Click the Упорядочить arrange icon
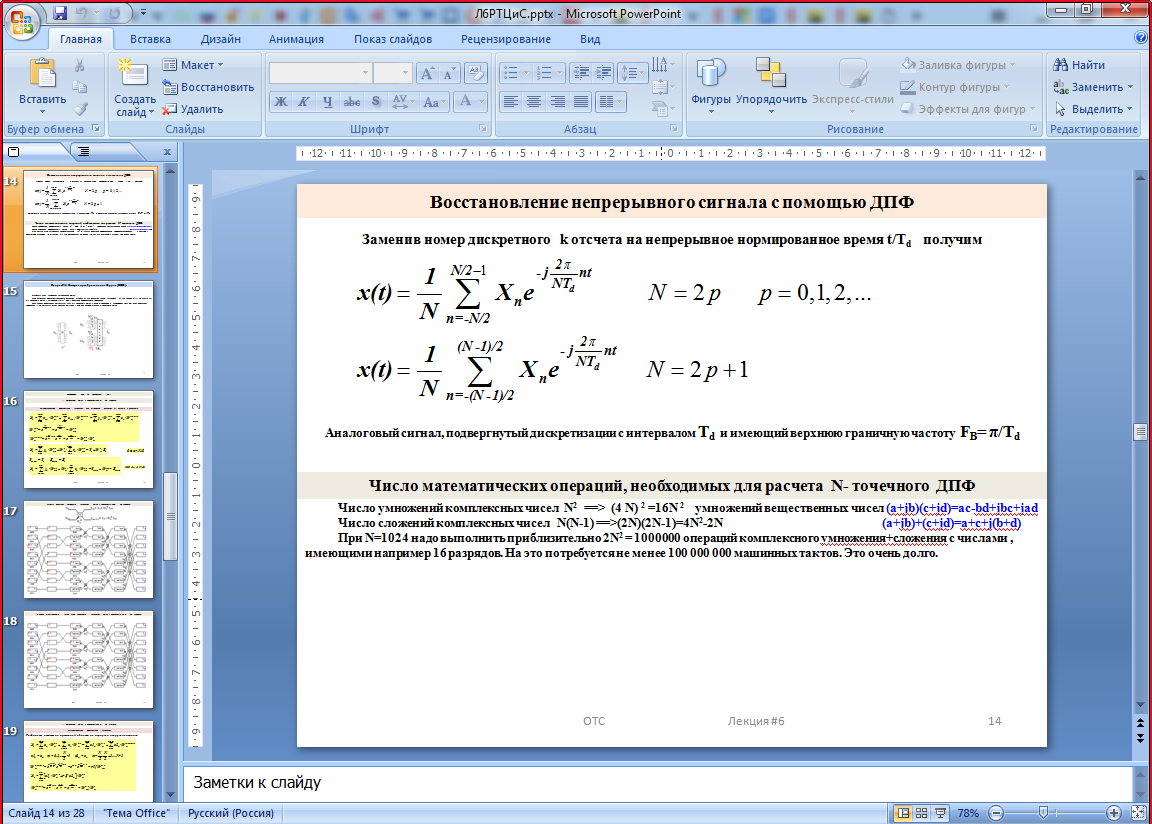This screenshot has height=824, width=1152. pos(770,84)
